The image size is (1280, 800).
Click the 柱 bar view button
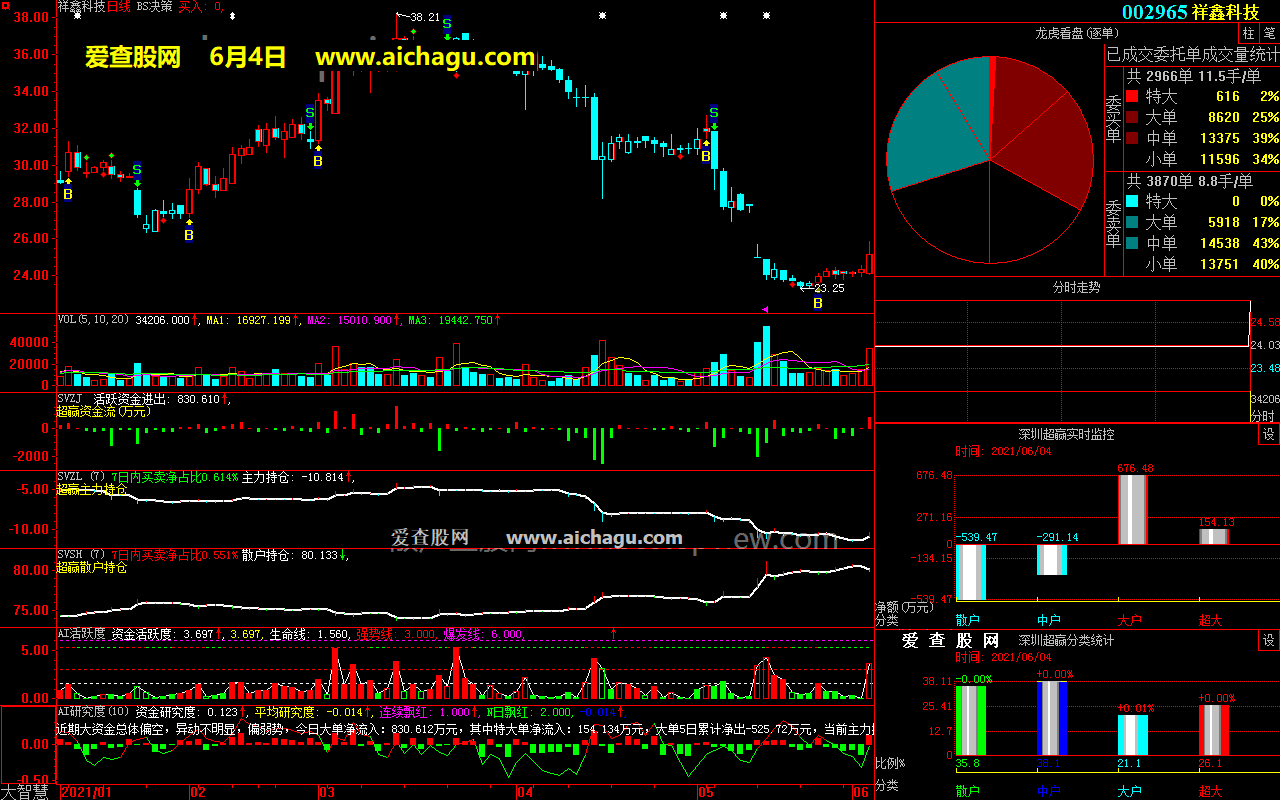point(1249,33)
